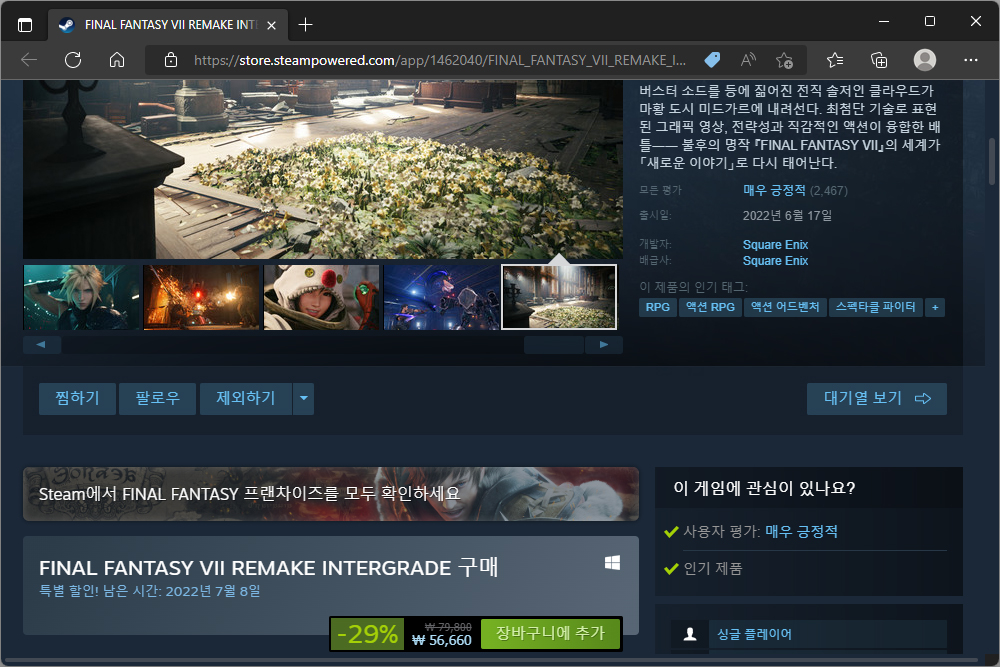This screenshot has width=1000, height=667.
Task: Open the 액션 어드벤처 tag
Action: (x=785, y=307)
